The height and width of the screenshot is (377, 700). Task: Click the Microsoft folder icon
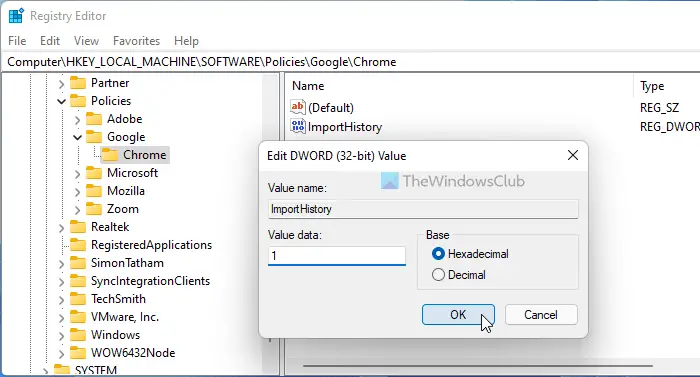click(94, 173)
